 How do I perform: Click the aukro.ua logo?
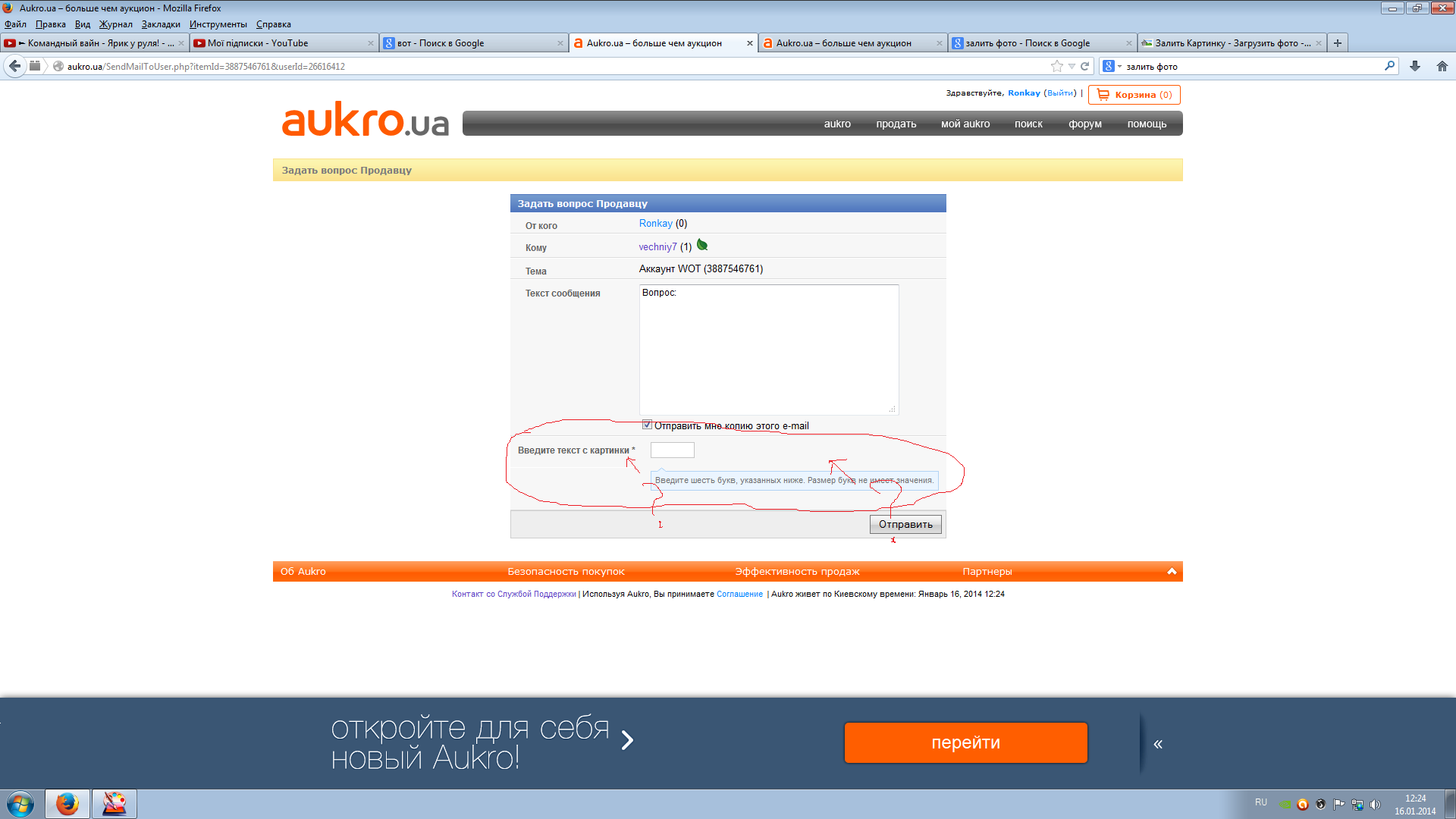(366, 120)
